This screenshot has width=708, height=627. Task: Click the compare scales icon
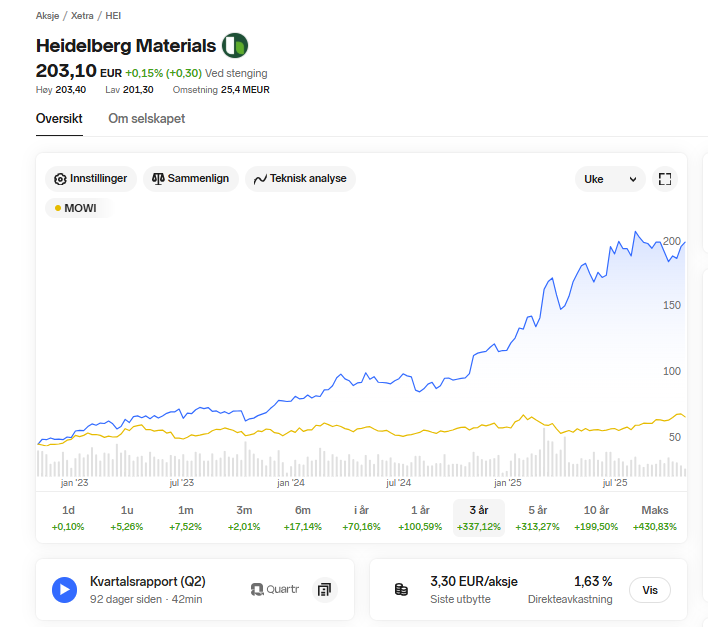[x=158, y=179]
